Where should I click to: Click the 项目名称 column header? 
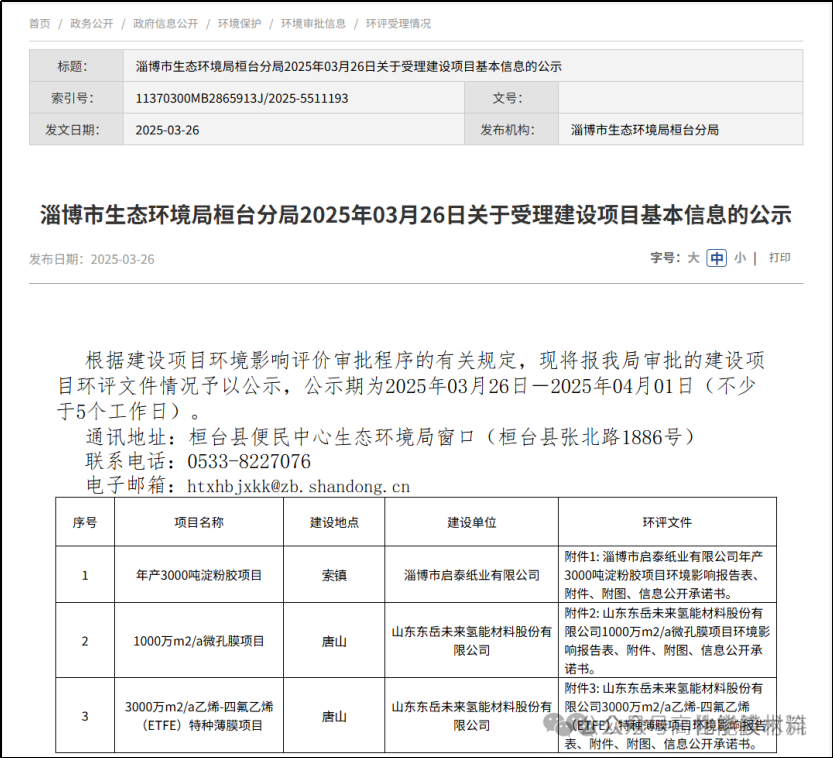tap(199, 522)
